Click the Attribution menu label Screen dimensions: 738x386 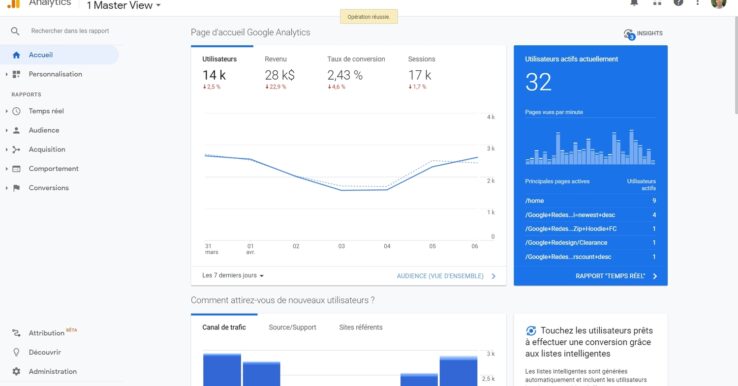click(47, 333)
